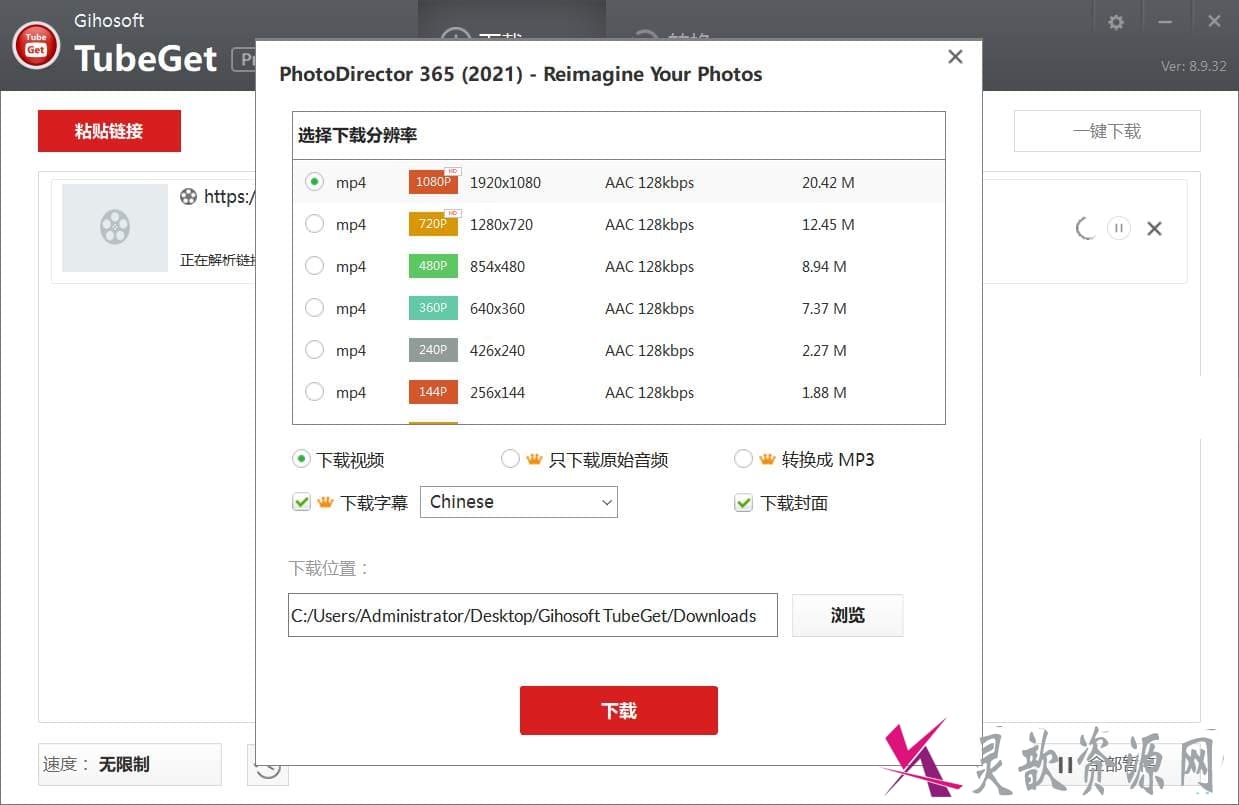Image resolution: width=1239 pixels, height=805 pixels.
Task: Choose the 下载视频 radio option
Action: point(301,459)
